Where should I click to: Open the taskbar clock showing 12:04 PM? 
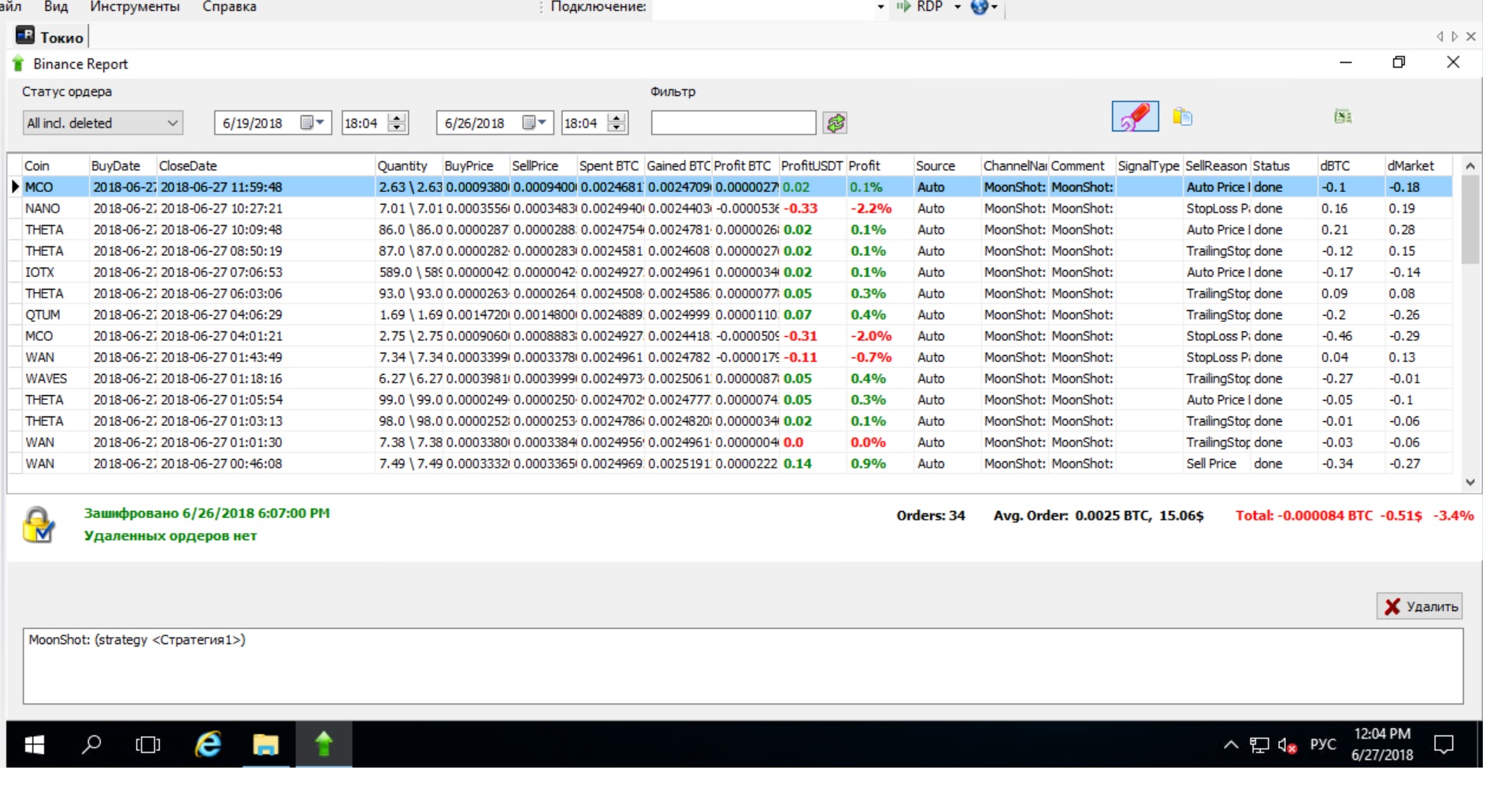(x=1382, y=744)
